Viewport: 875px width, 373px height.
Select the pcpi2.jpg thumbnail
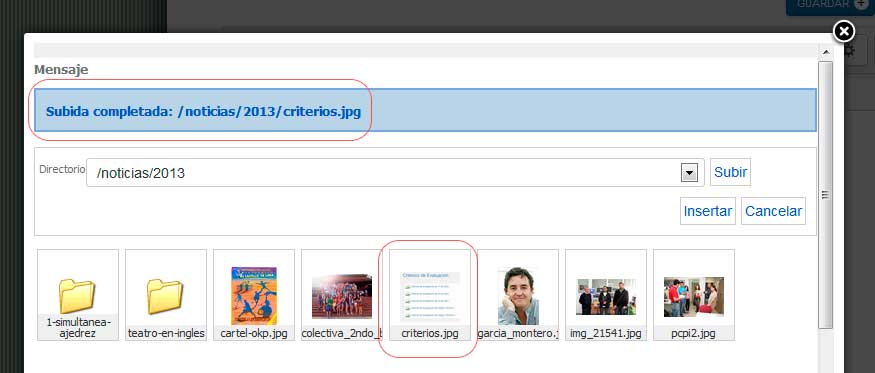coord(694,295)
